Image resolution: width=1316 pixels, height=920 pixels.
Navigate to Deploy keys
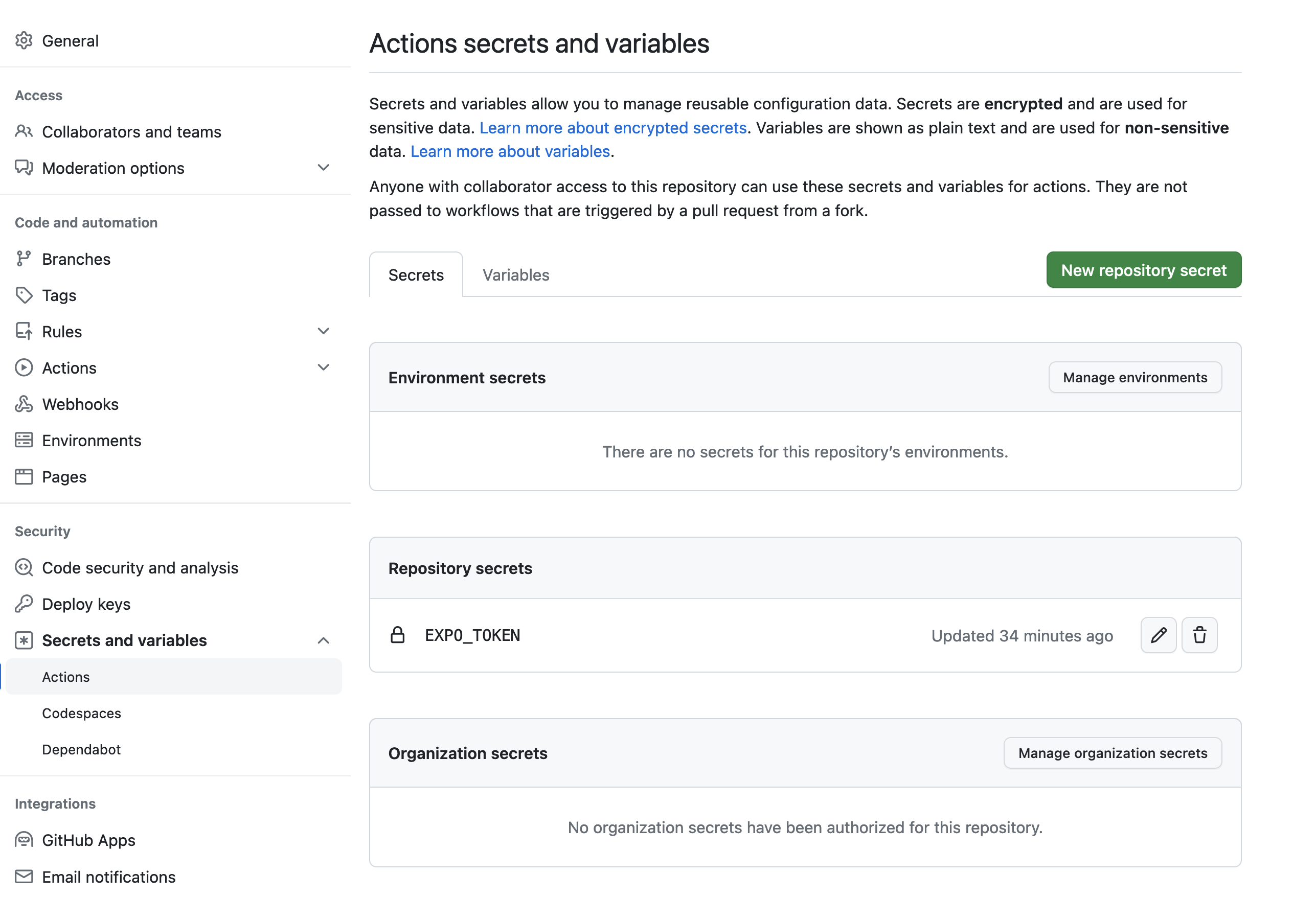tap(85, 604)
